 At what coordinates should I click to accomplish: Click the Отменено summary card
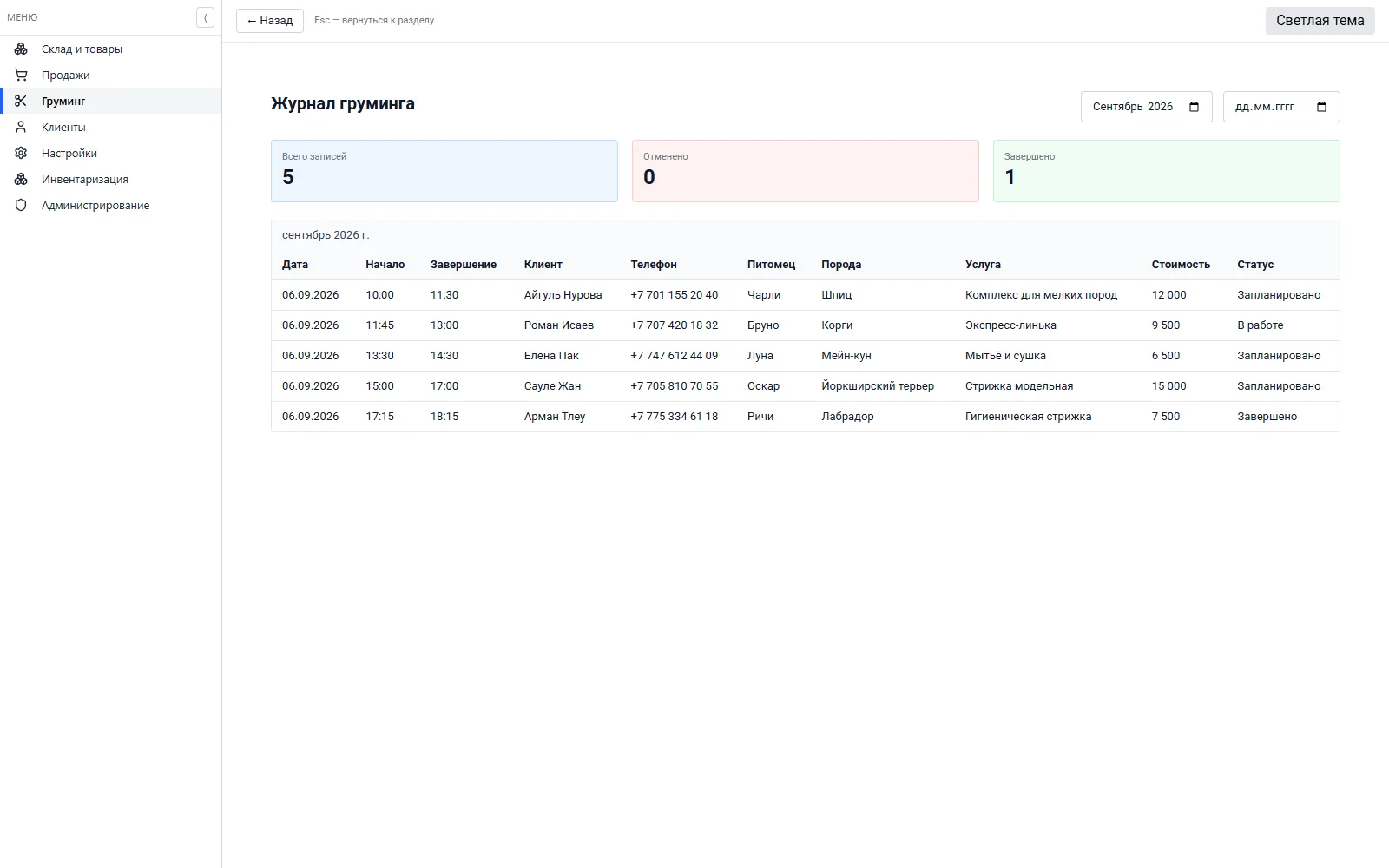tap(806, 171)
